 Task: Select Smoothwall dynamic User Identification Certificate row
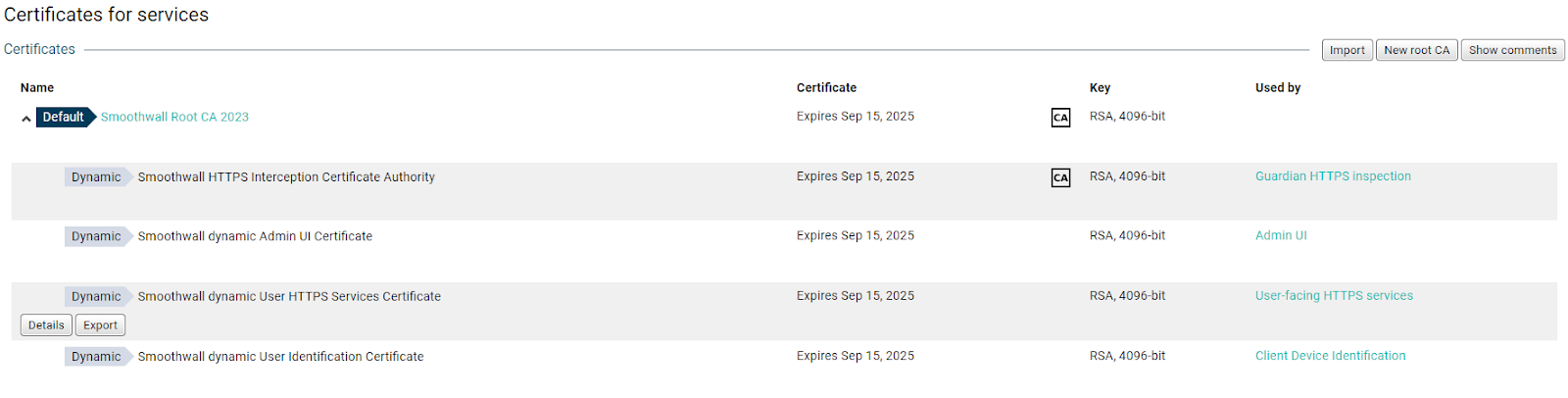point(280,357)
